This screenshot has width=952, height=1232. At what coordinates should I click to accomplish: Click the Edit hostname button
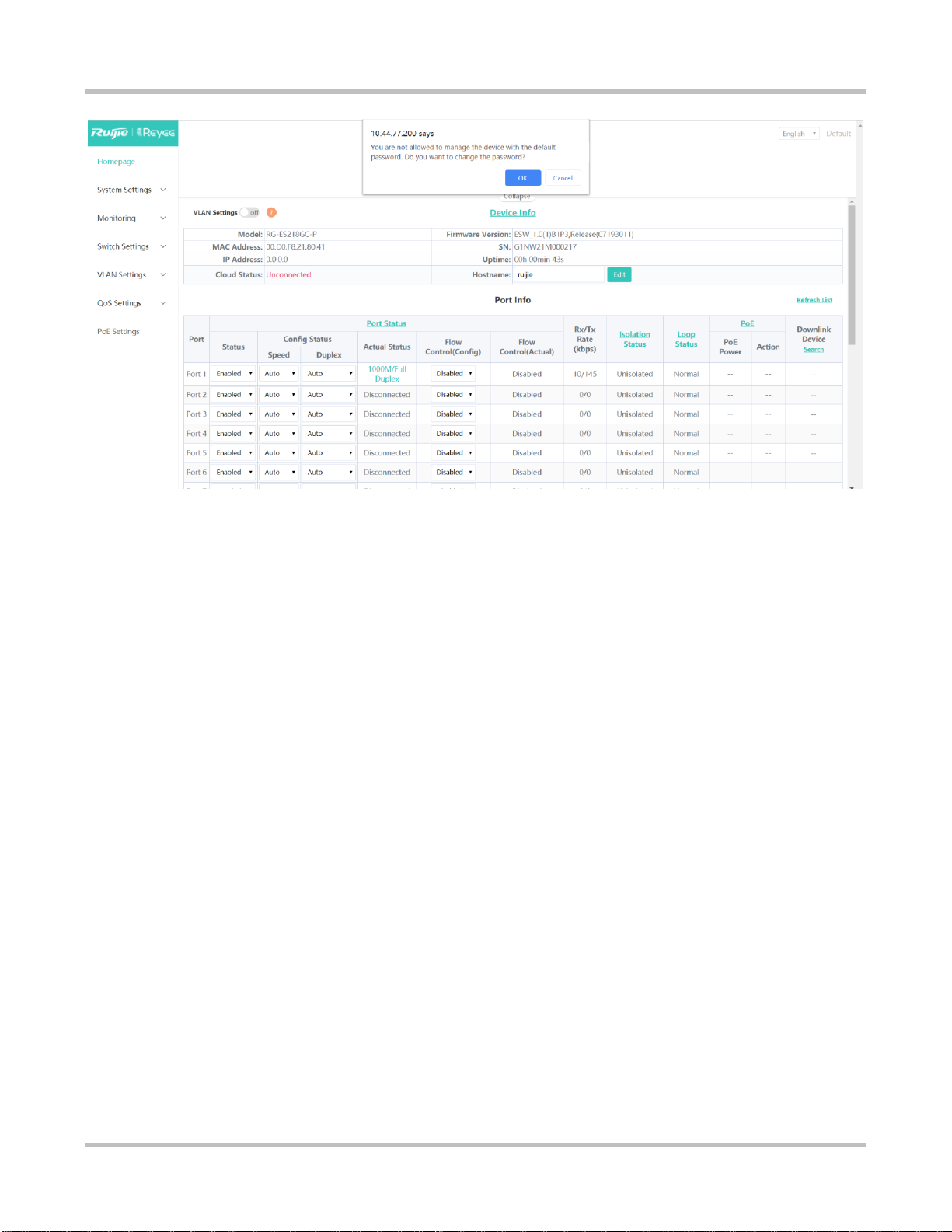pyautogui.click(x=619, y=274)
